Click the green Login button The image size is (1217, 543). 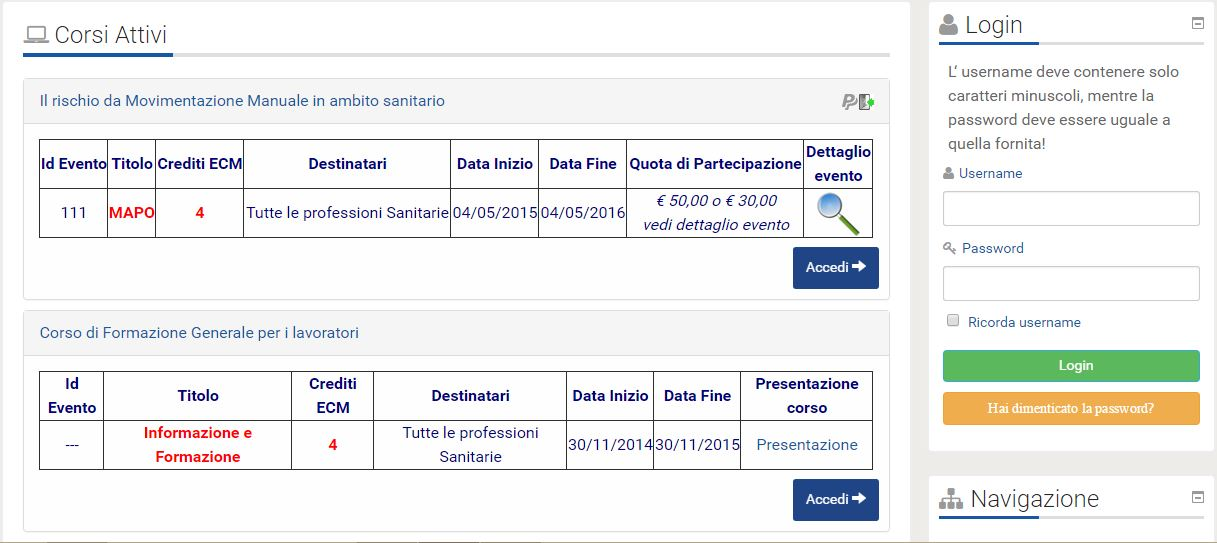pyautogui.click(x=1071, y=366)
